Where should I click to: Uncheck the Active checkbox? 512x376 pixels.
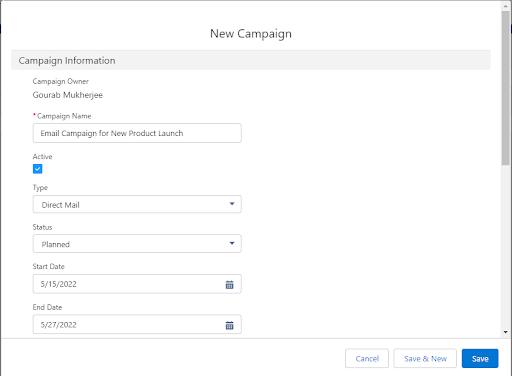[38, 169]
